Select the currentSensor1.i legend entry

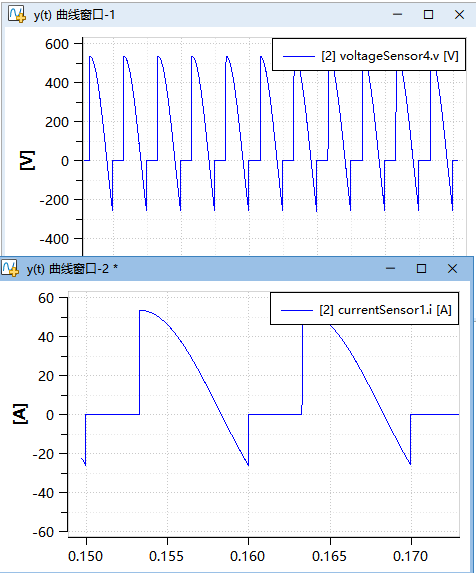click(x=365, y=308)
